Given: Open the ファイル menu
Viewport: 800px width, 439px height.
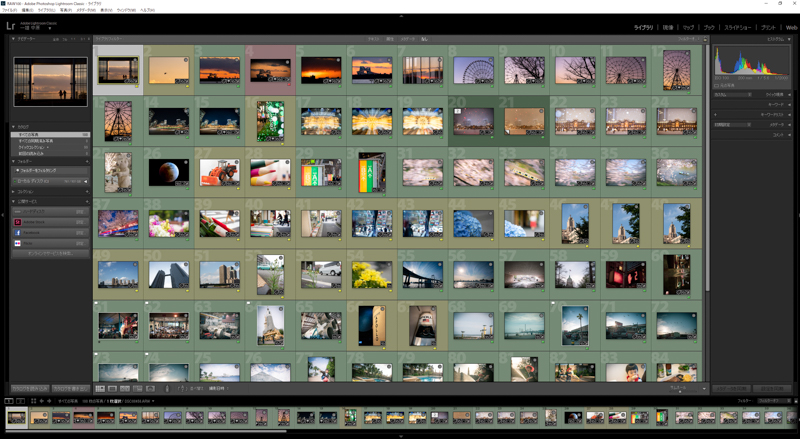Looking at the screenshot, I should coord(10,10).
